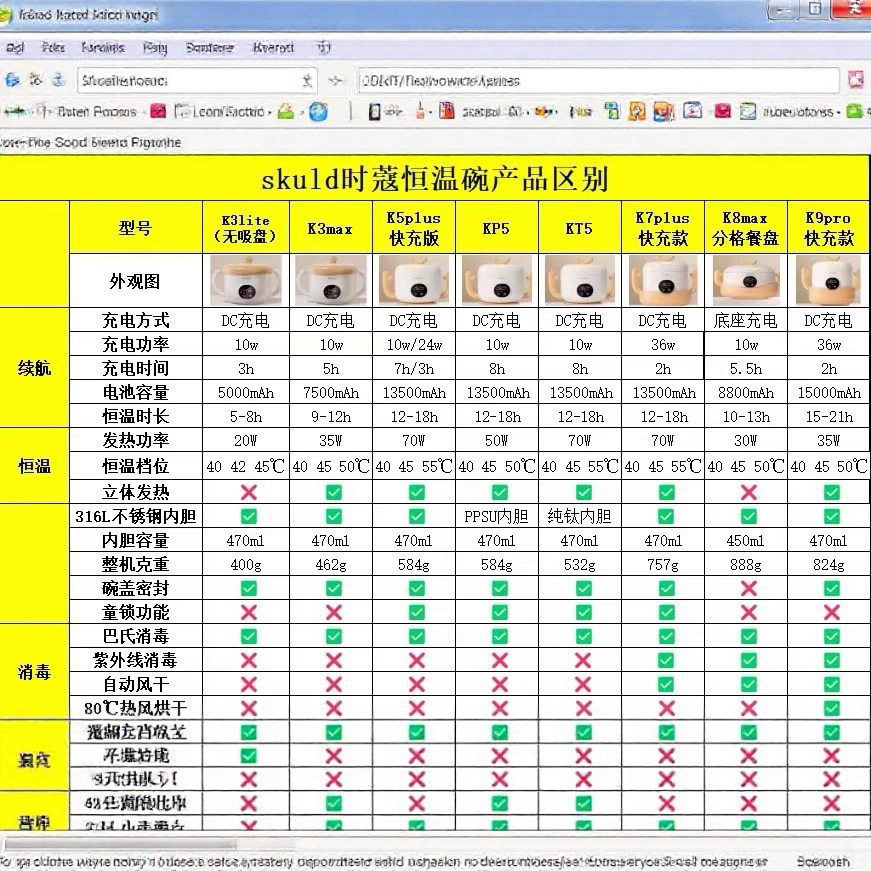Focus the left search input box

(x=197, y=81)
